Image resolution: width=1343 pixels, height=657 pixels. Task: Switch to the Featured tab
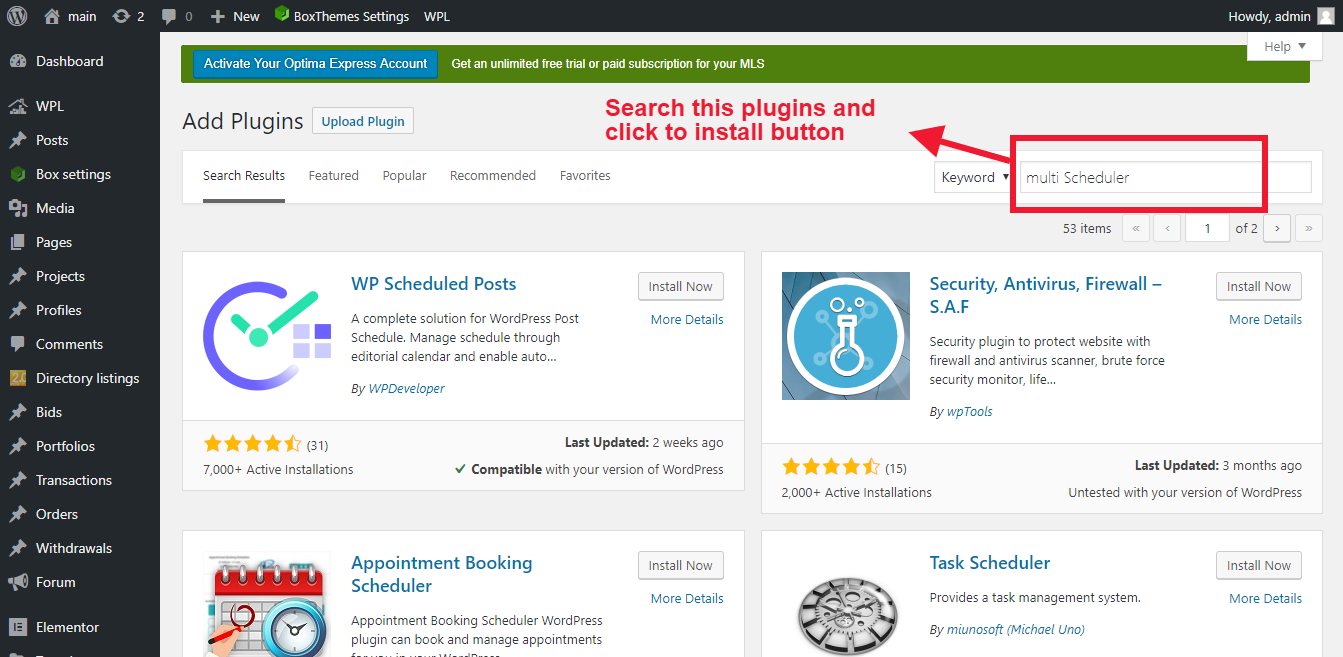tap(333, 176)
